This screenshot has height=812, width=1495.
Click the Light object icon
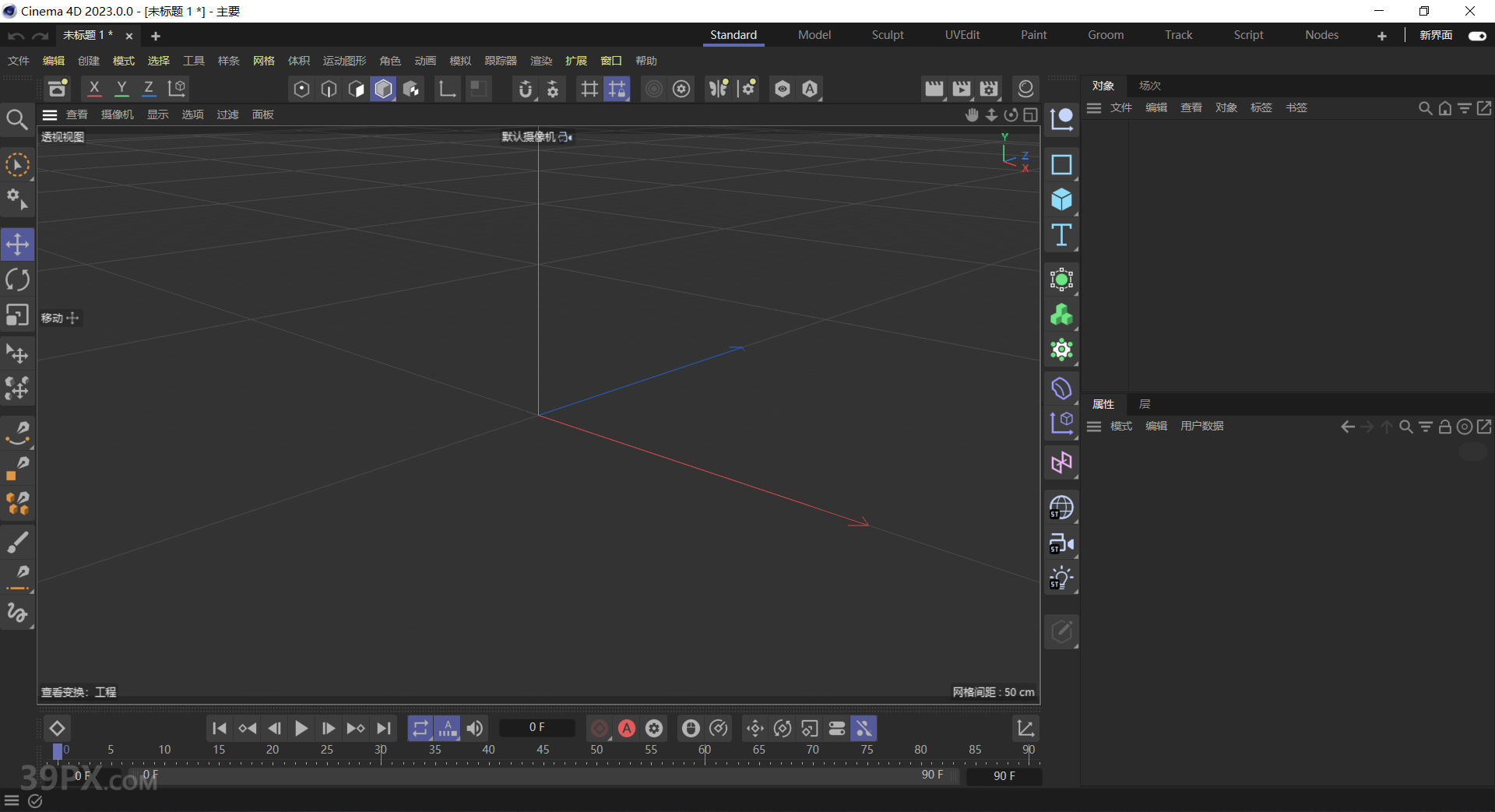[x=1061, y=578]
